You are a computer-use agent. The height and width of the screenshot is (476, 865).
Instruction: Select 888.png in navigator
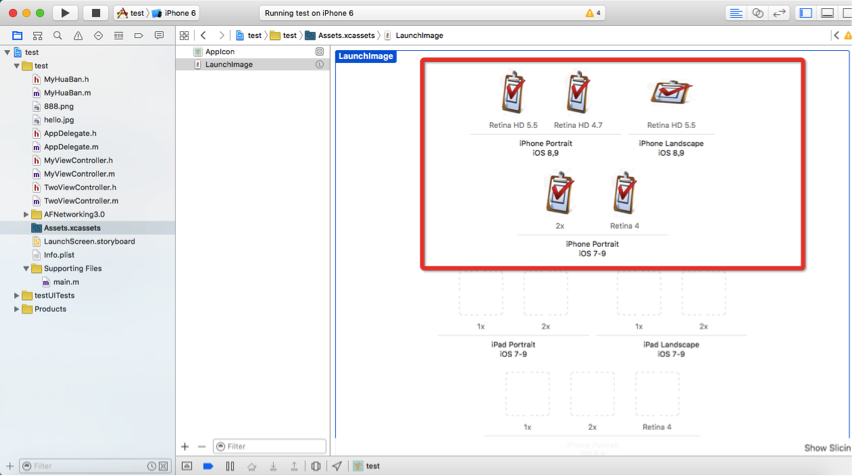[x=58, y=106]
